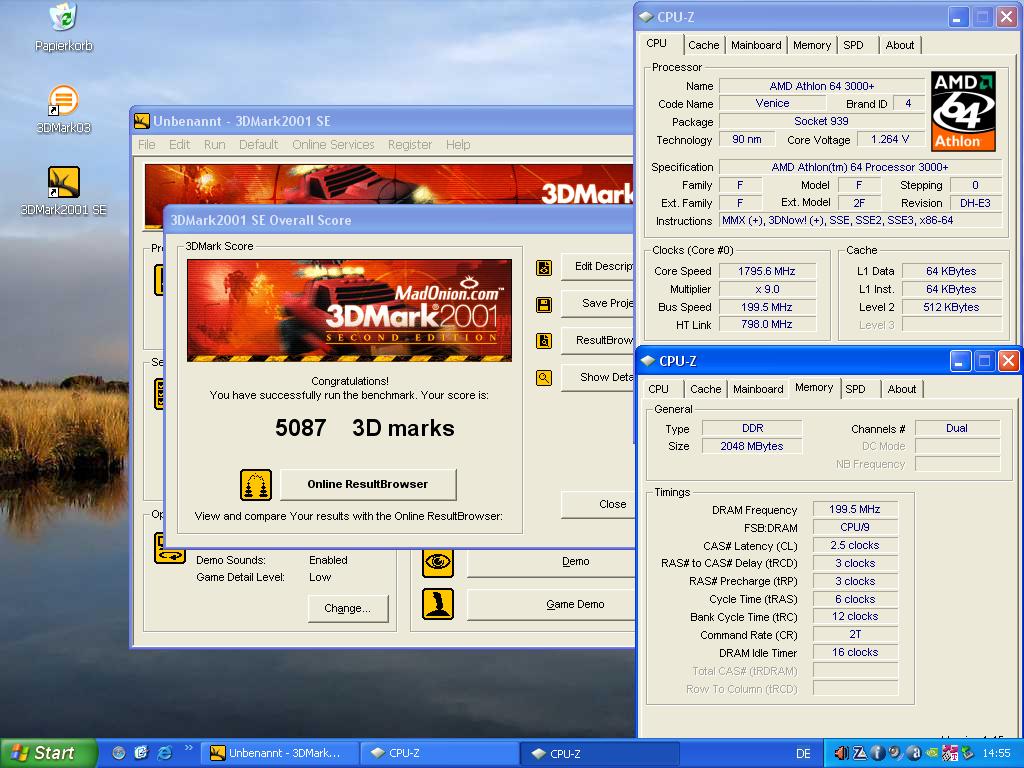1024x768 pixels.
Task: Close the Overall Score dialog
Action: (x=598, y=504)
